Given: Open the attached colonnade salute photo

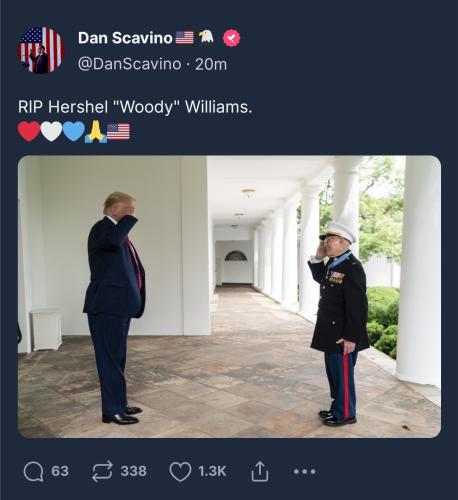Looking at the screenshot, I should [x=229, y=296].
